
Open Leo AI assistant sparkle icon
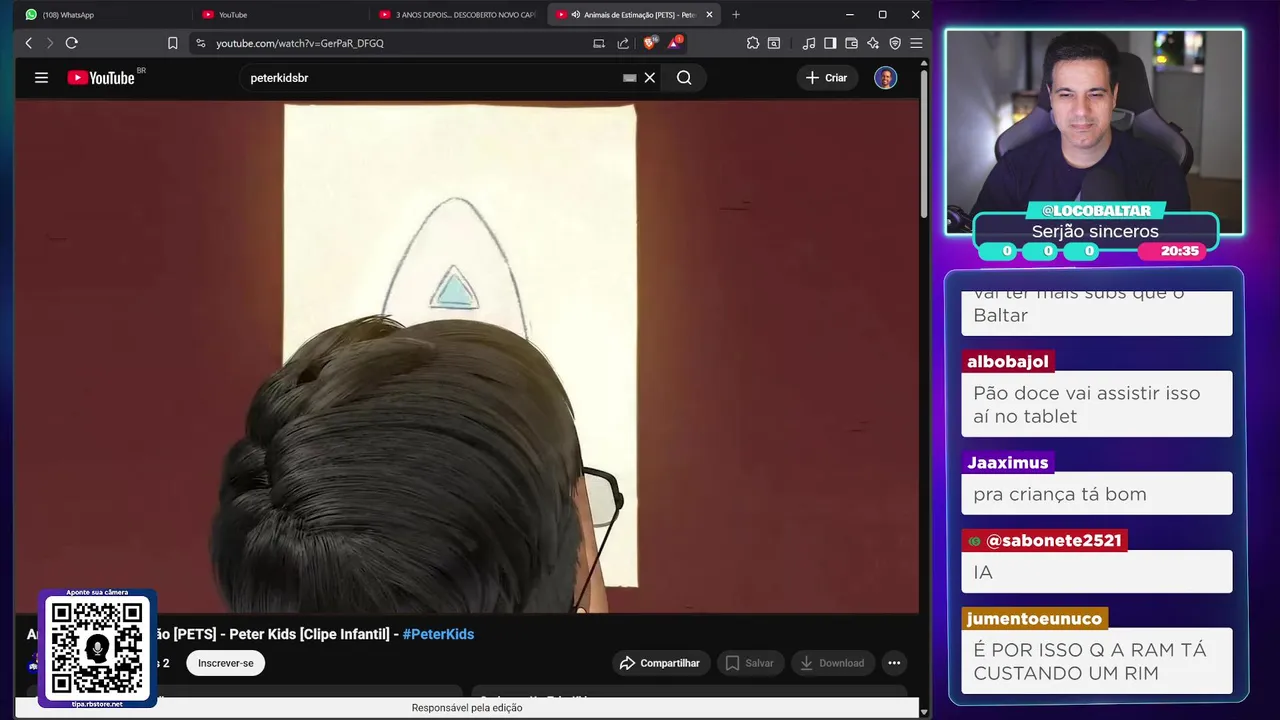point(873,43)
